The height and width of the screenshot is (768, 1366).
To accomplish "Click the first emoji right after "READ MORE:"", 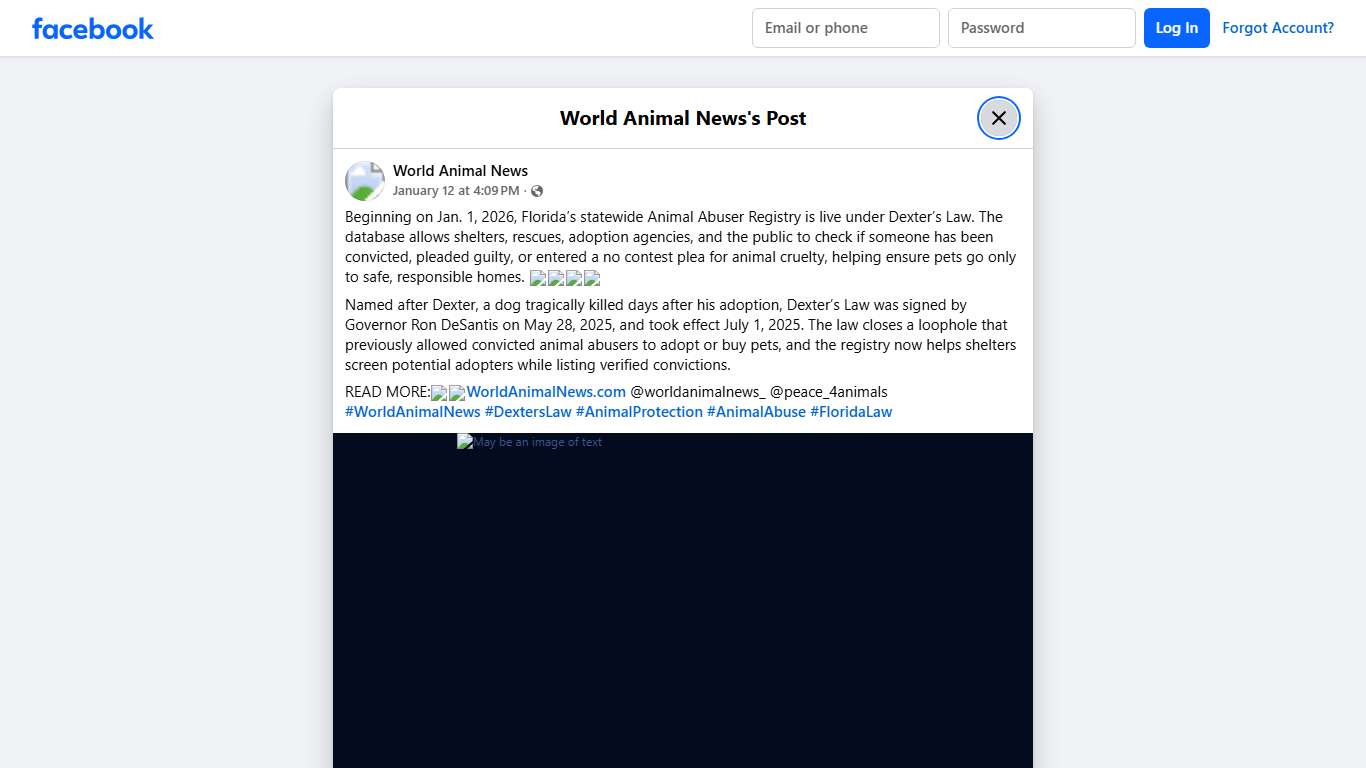I will click(439, 393).
